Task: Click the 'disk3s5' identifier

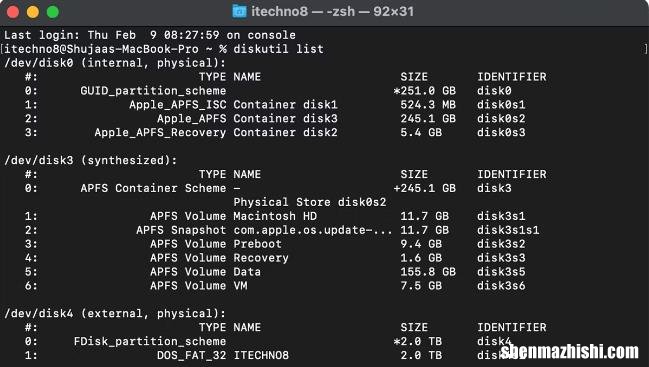Action: click(501, 272)
